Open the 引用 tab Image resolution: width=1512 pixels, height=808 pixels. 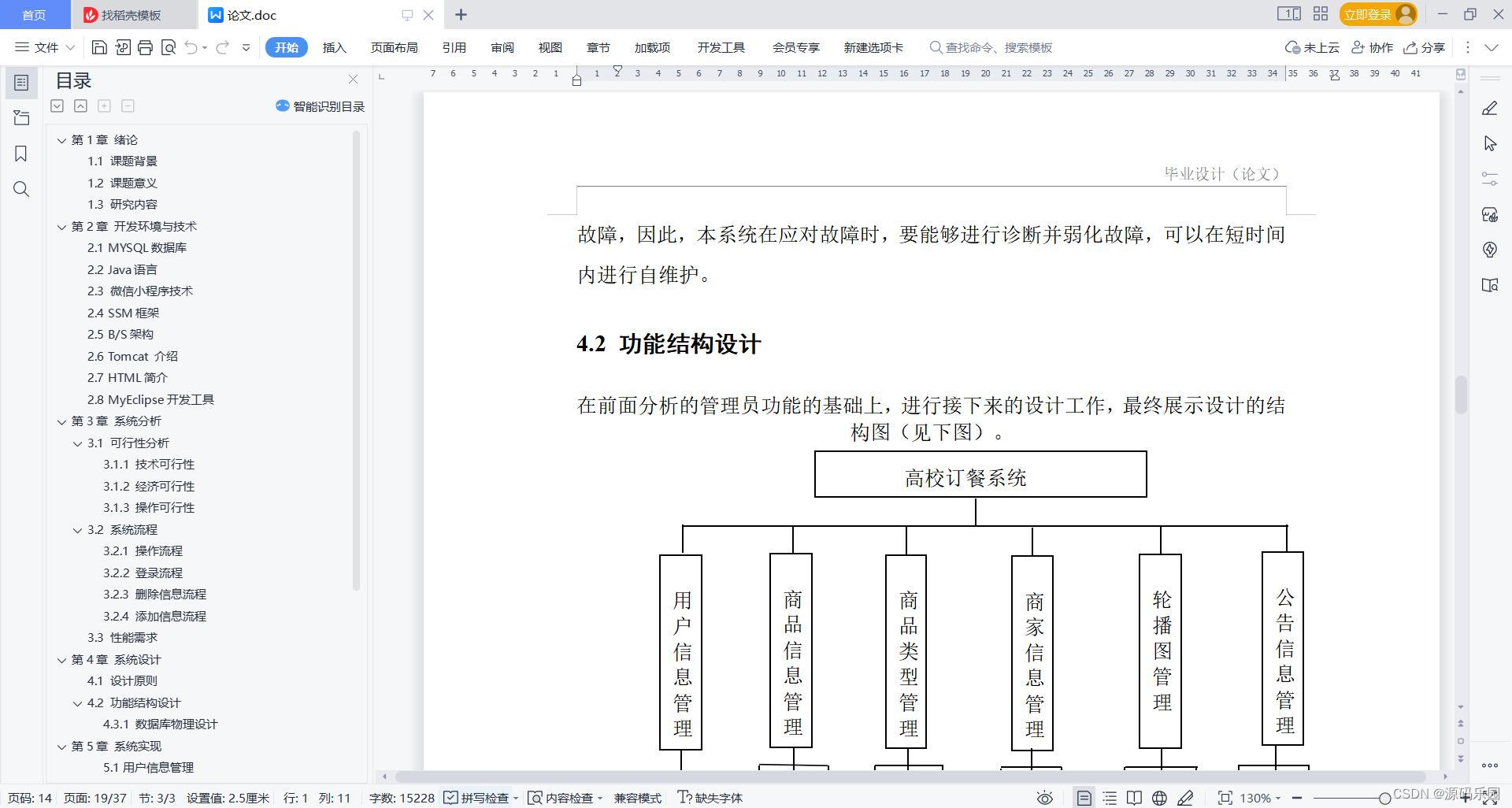[x=454, y=47]
